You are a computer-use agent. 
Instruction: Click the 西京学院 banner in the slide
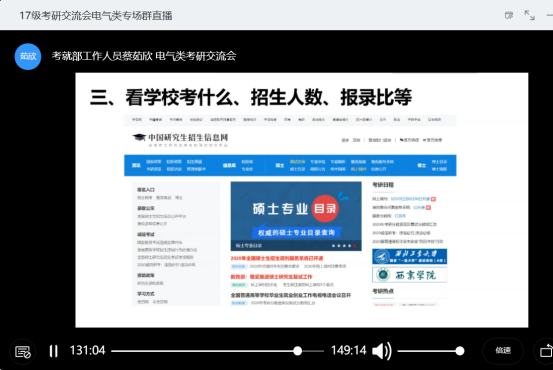click(x=409, y=275)
